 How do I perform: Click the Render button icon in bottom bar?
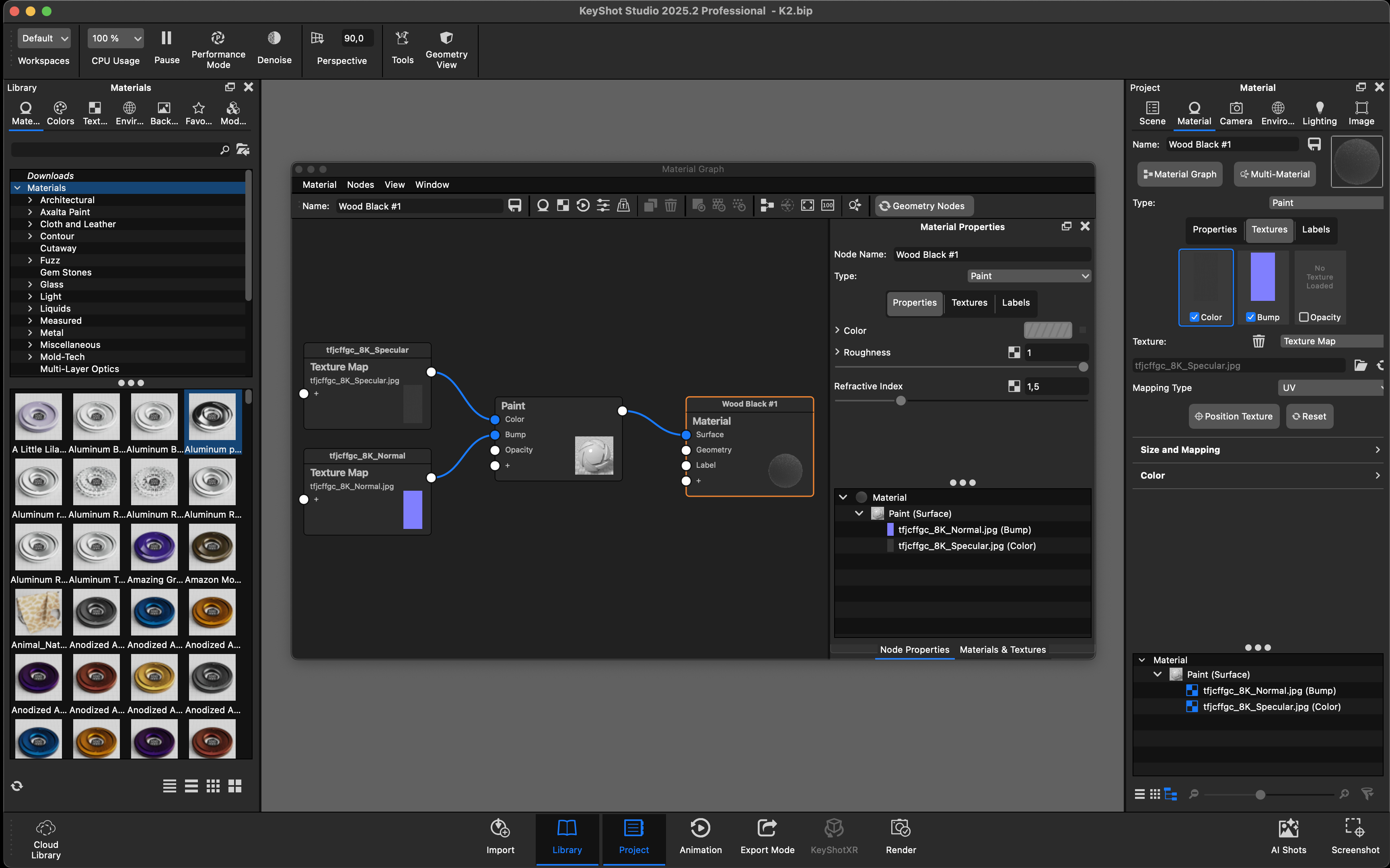click(x=901, y=828)
